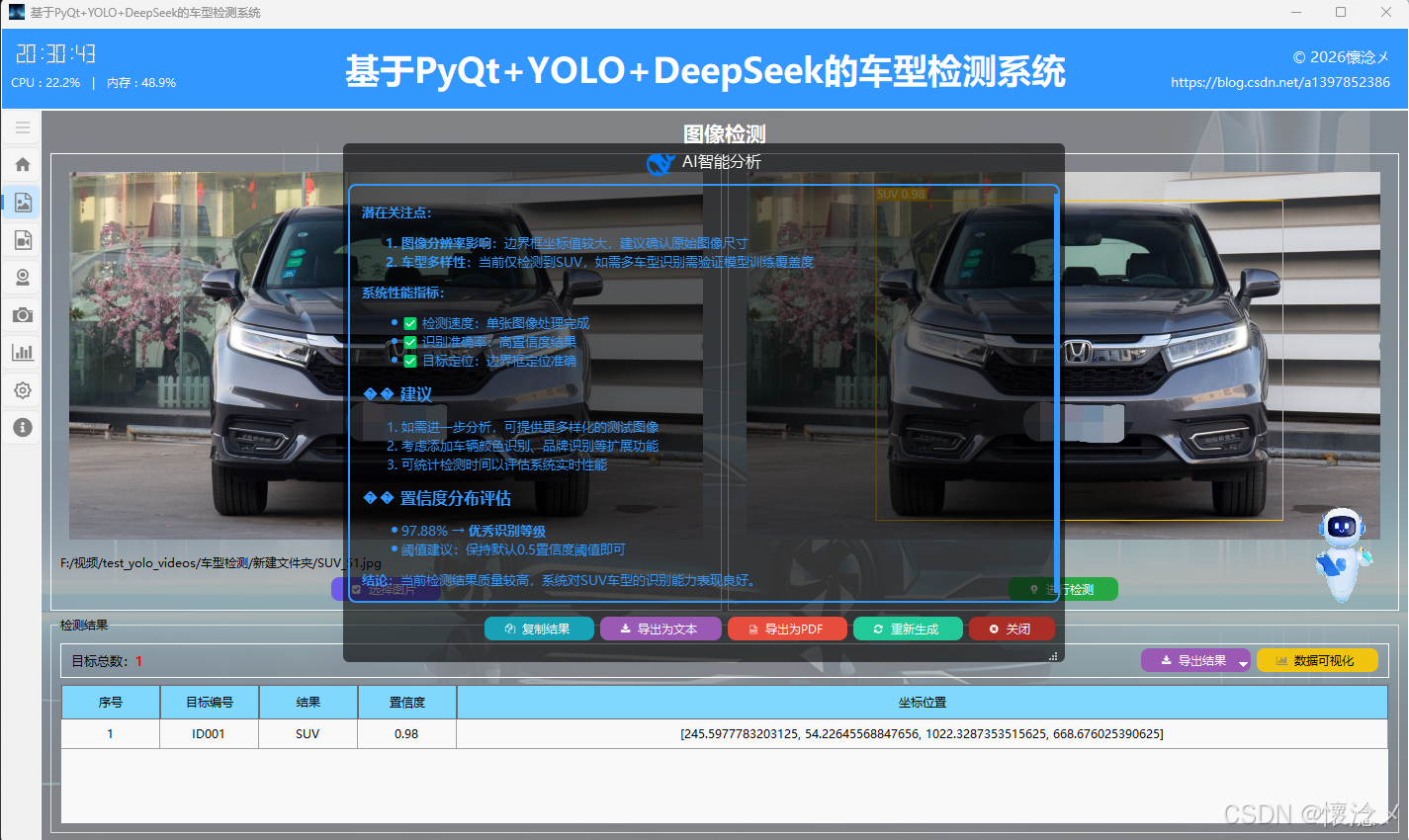Select the 置信度 column header
The height and width of the screenshot is (840, 1409).
click(407, 703)
